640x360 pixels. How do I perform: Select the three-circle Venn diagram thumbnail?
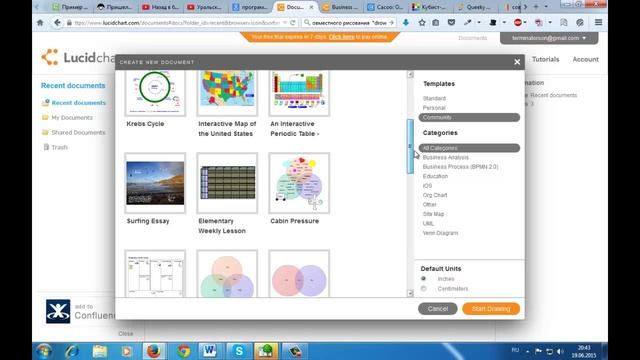(x=227, y=273)
